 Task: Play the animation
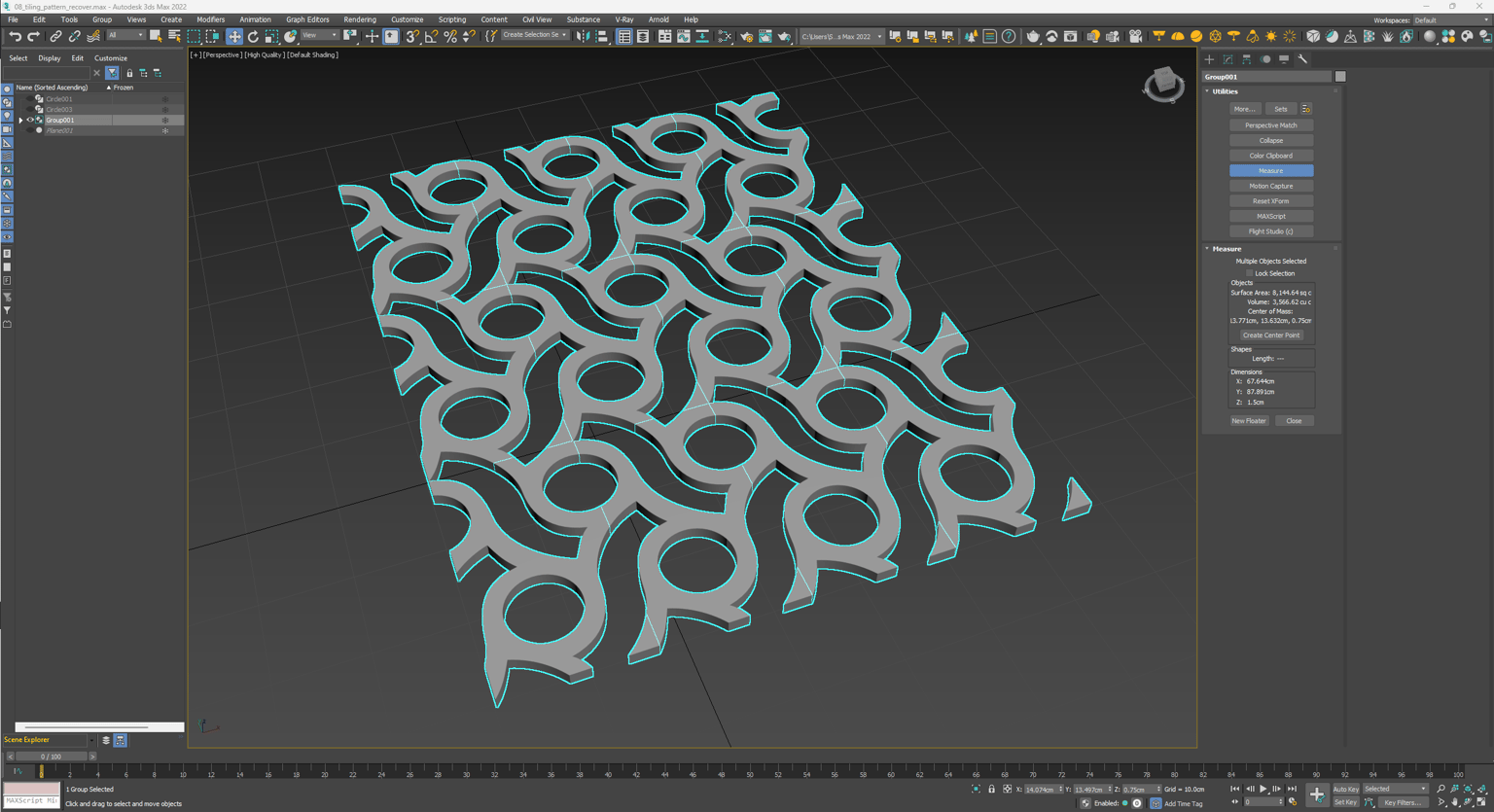click(x=1263, y=789)
